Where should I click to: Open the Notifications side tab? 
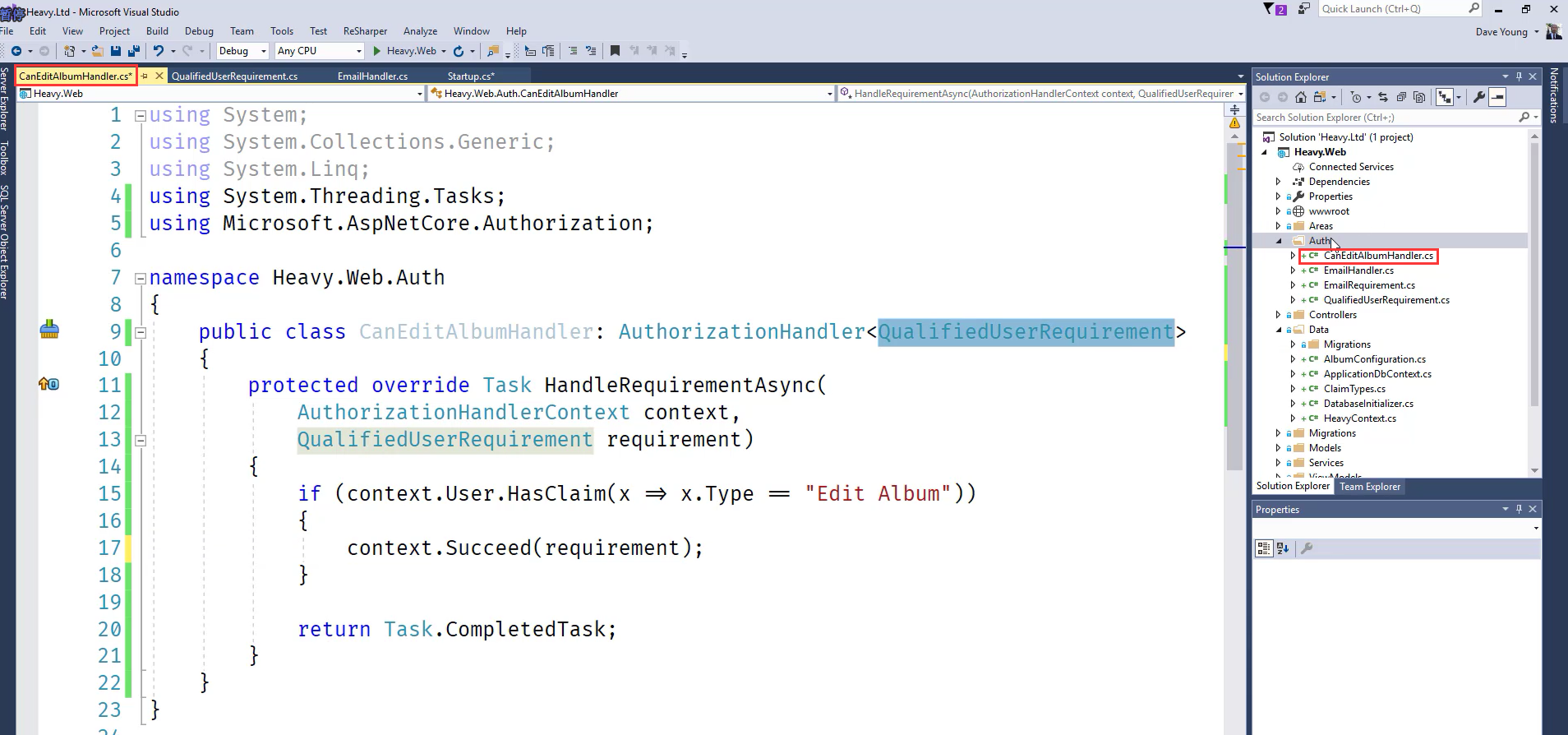click(x=1554, y=95)
